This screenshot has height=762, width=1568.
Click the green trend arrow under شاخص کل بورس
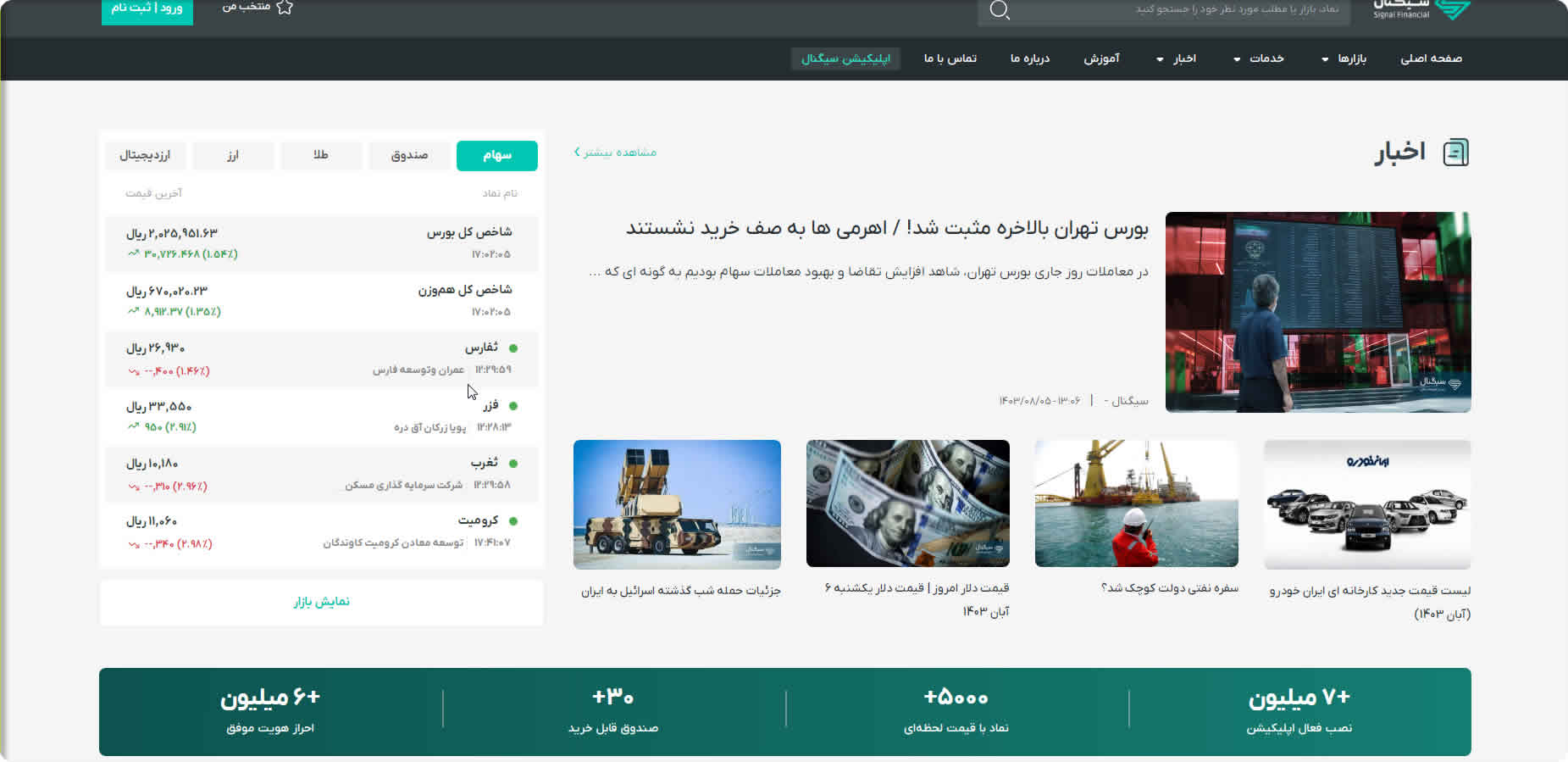click(x=133, y=253)
